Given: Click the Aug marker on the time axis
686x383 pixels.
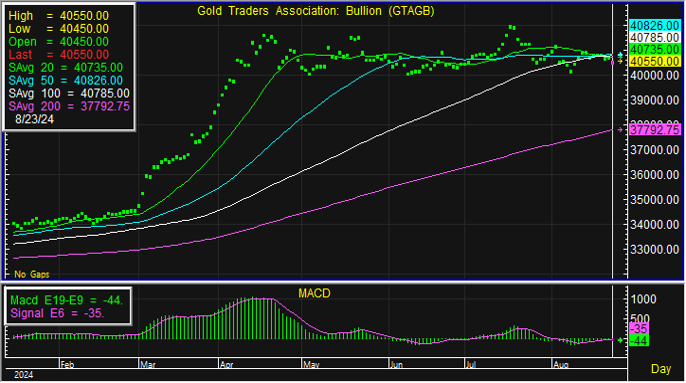Looking at the screenshot, I should click(560, 365).
